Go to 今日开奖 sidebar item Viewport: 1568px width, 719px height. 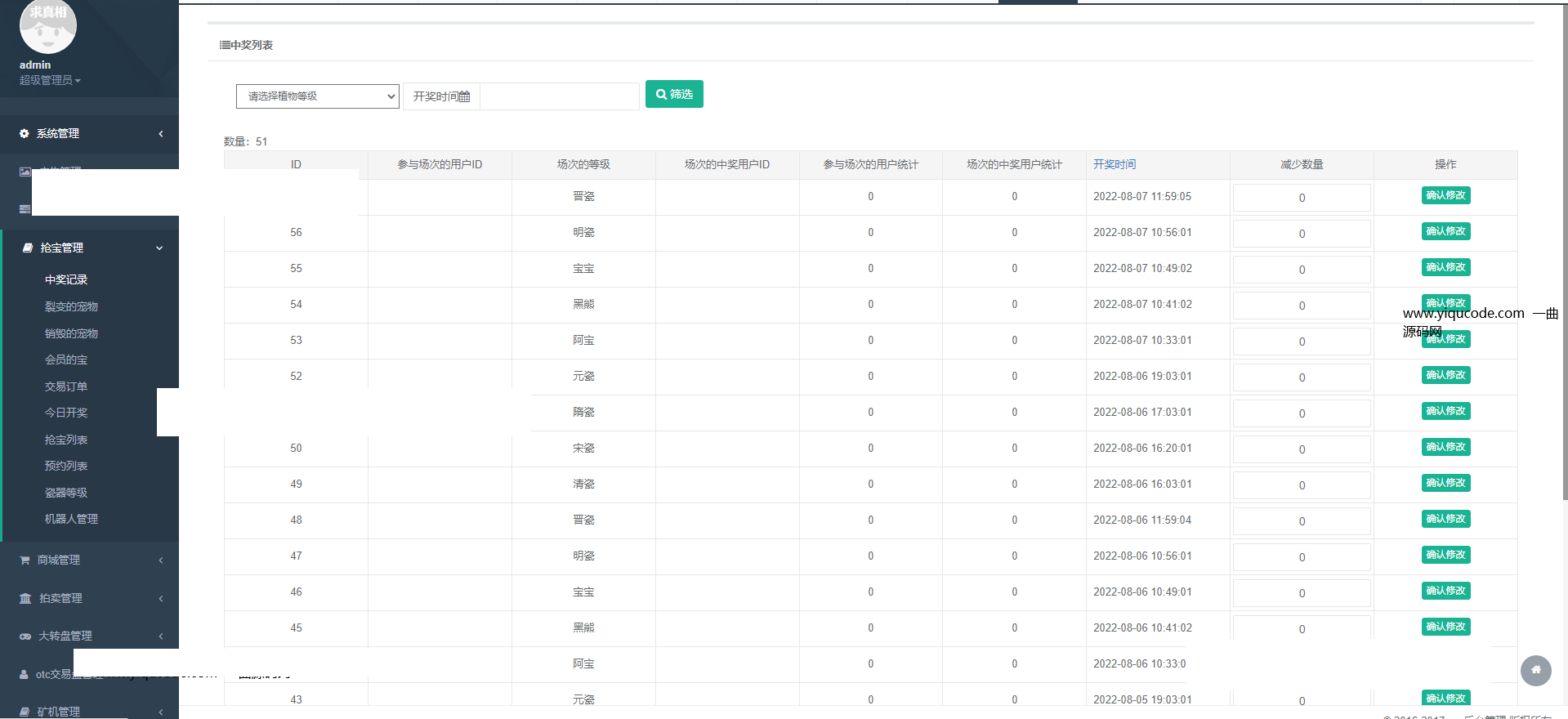66,413
